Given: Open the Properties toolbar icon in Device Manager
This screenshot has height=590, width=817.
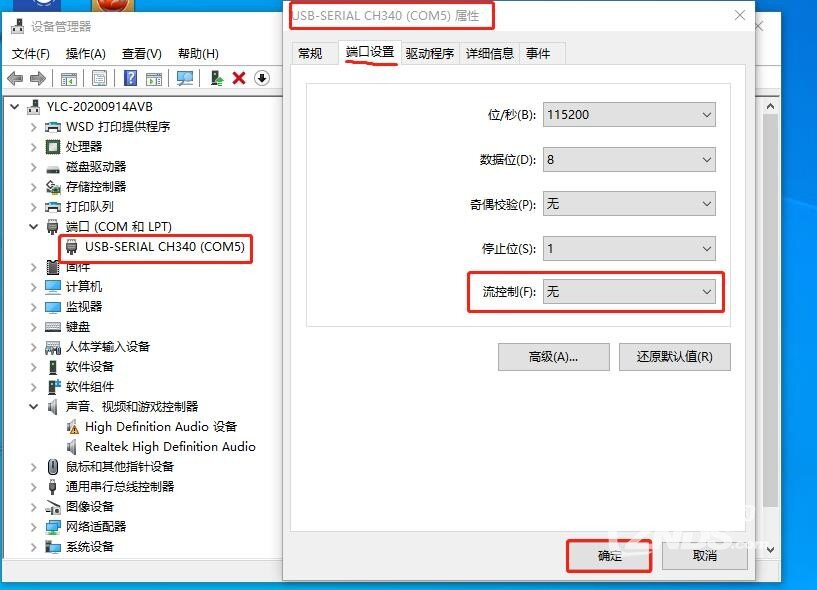Looking at the screenshot, I should tap(99, 79).
